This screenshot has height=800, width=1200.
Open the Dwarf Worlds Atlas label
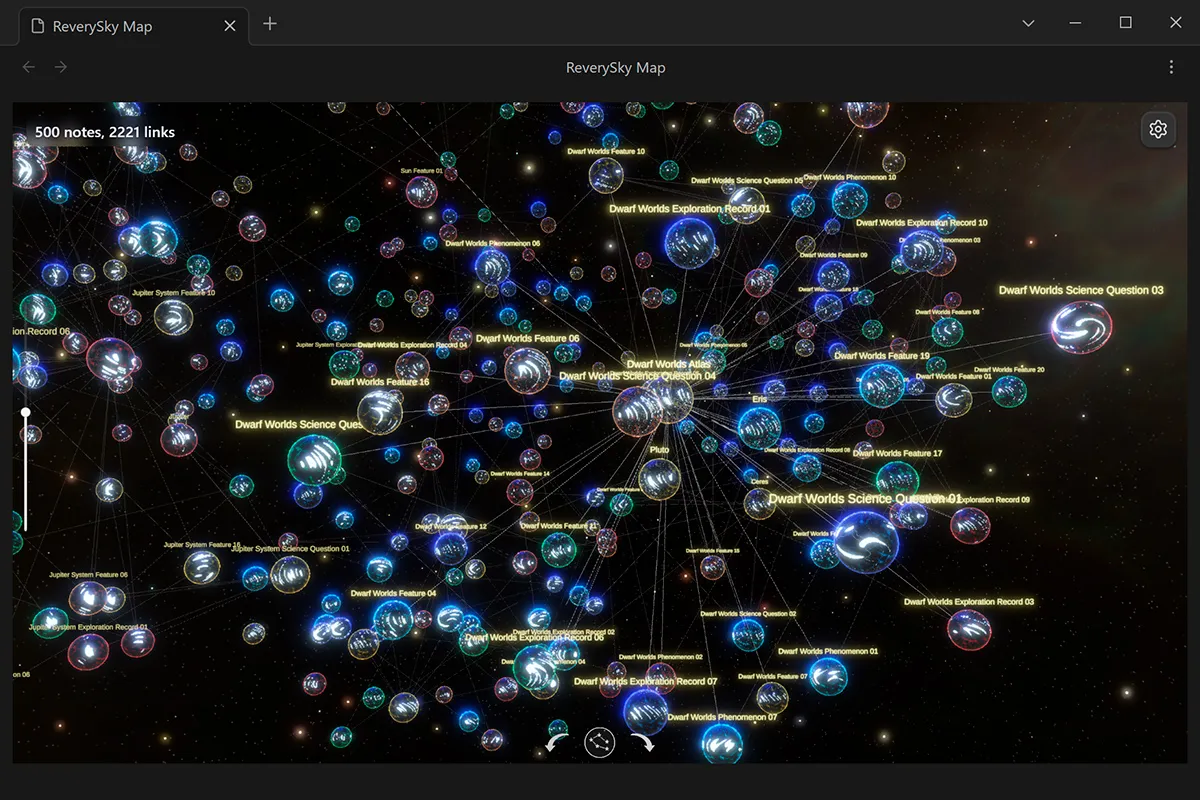coord(669,365)
